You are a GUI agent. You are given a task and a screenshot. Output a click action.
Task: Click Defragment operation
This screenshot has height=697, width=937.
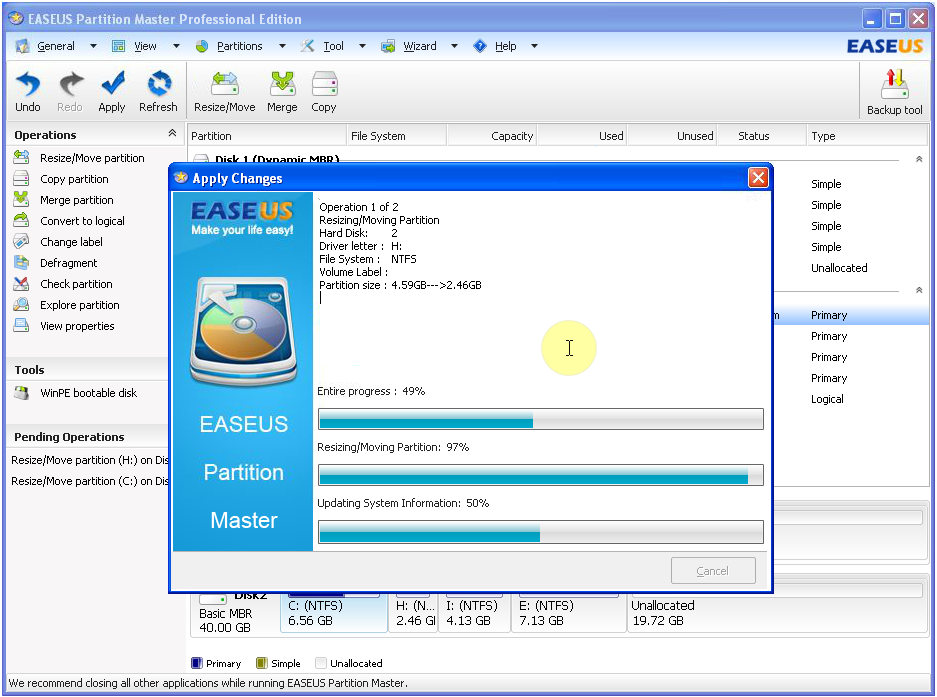click(68, 262)
